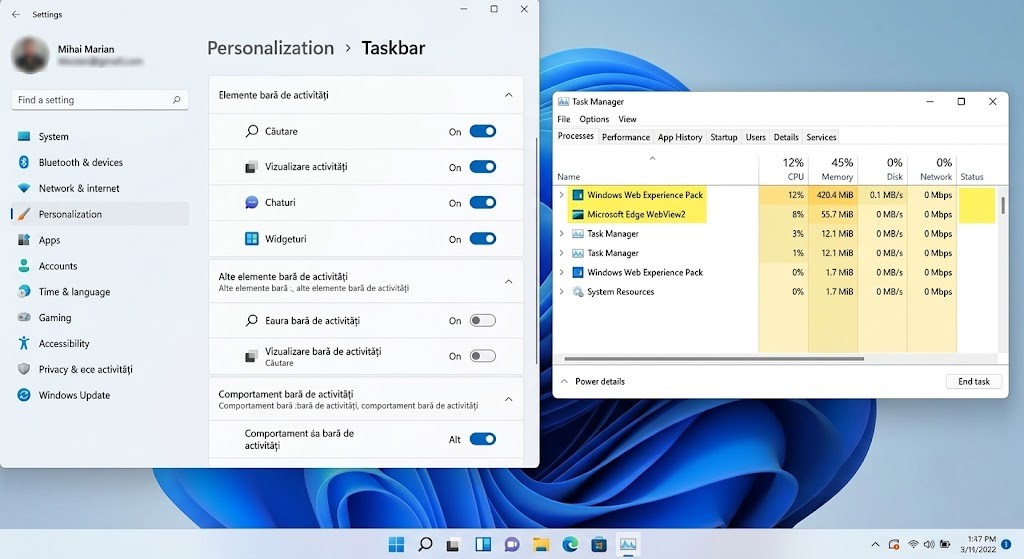The width and height of the screenshot is (1024, 559).
Task: Expand the 0% CPU Windows Web Experience Pack row
Action: pyautogui.click(x=562, y=272)
